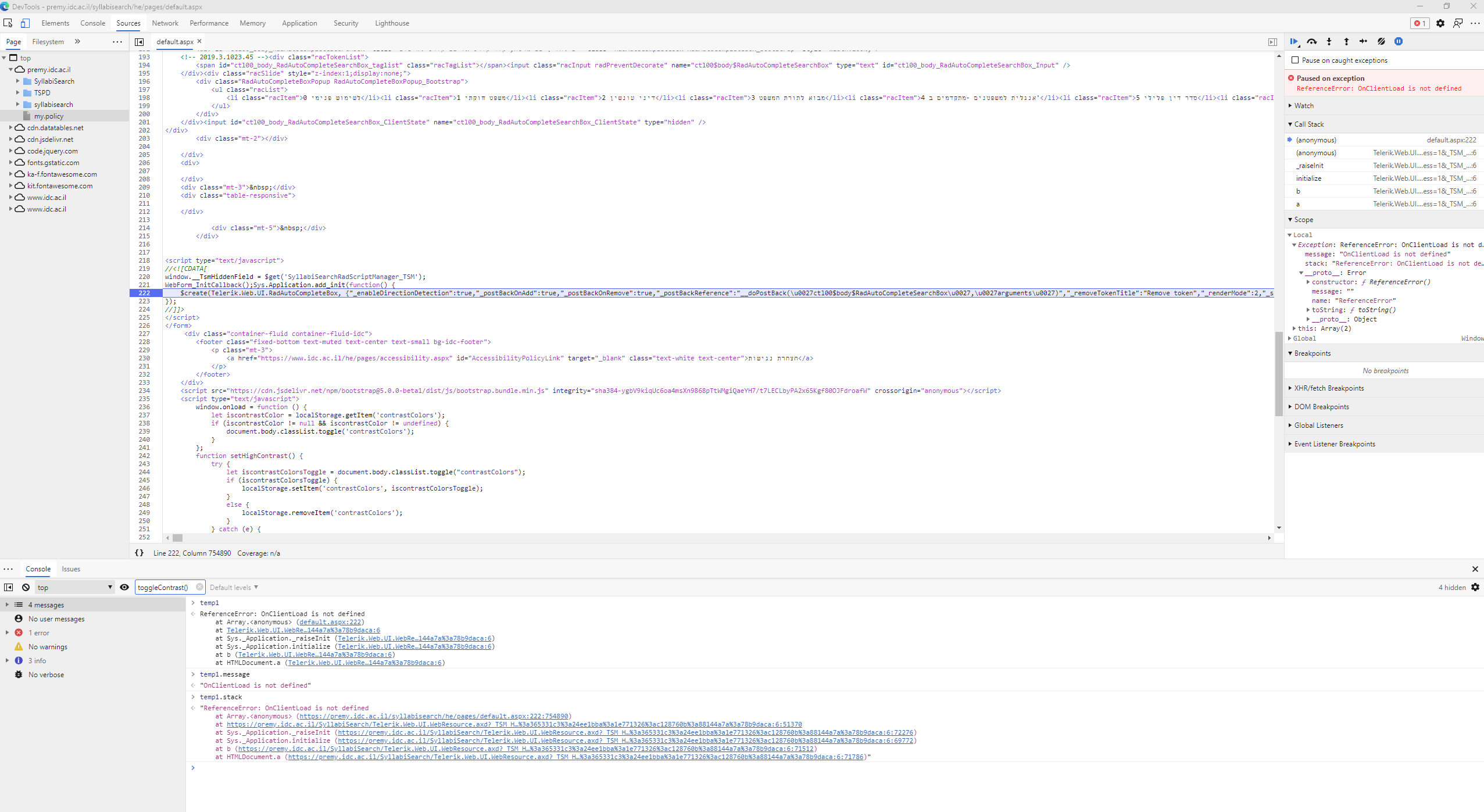Pretty print the source with the braces icon
Image resolution: width=1484 pixels, height=812 pixels.
[139, 553]
